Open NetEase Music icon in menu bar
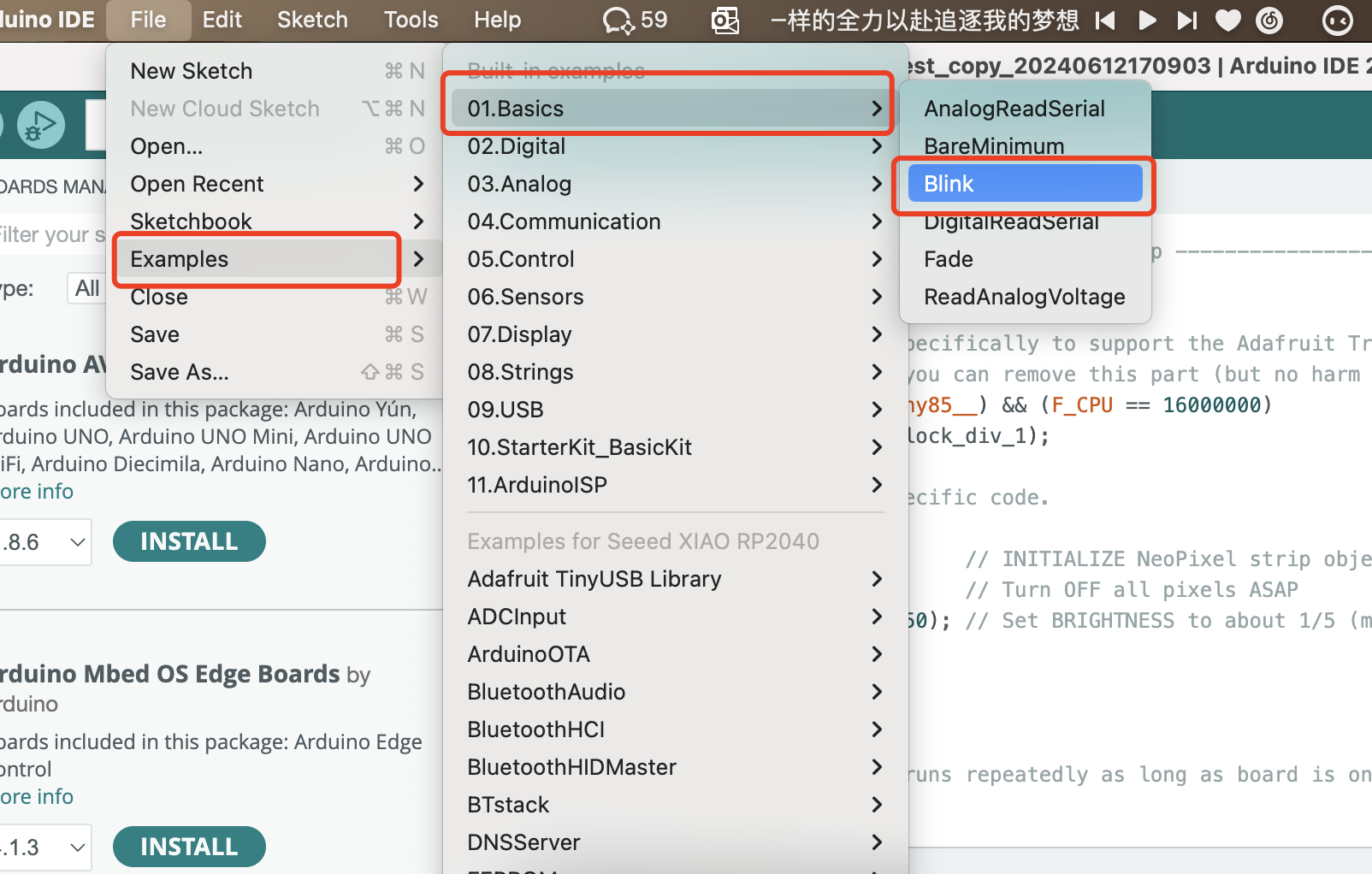Screen dimensions: 1372x874 coord(1269,20)
